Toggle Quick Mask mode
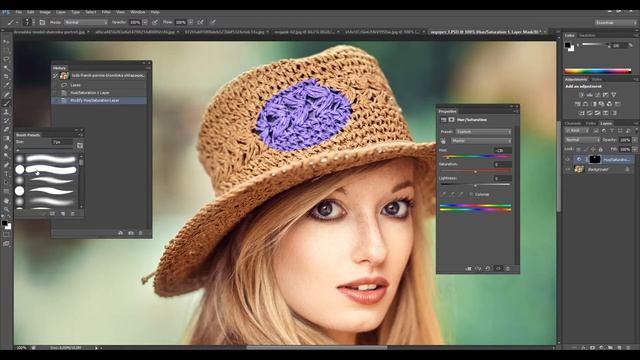This screenshot has width=640, height=360. click(x=6, y=234)
